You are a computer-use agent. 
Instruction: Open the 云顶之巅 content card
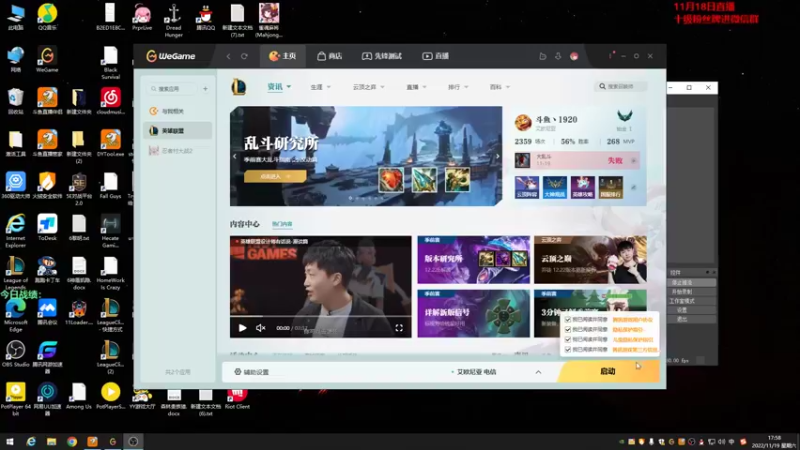(x=590, y=260)
